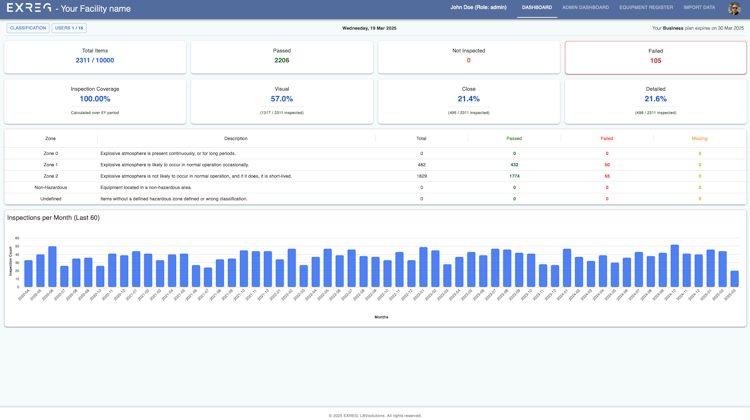Click the Months axis label
The height and width of the screenshot is (420, 750).
tap(381, 317)
